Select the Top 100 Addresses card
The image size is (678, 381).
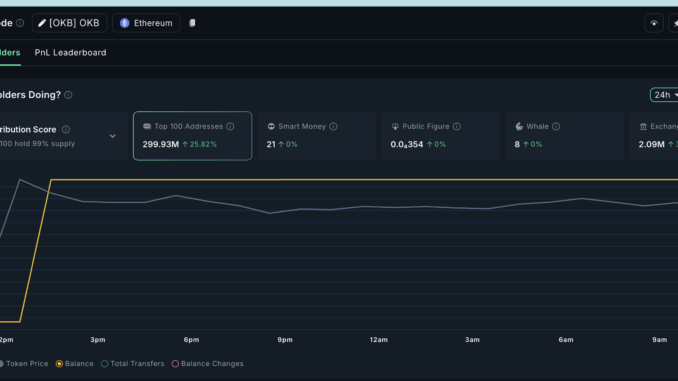coord(192,136)
